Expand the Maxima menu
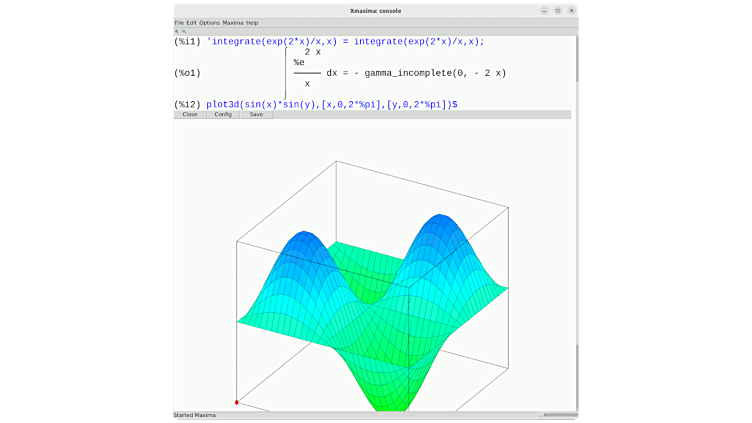This screenshot has height=423, width=752. (x=233, y=22)
